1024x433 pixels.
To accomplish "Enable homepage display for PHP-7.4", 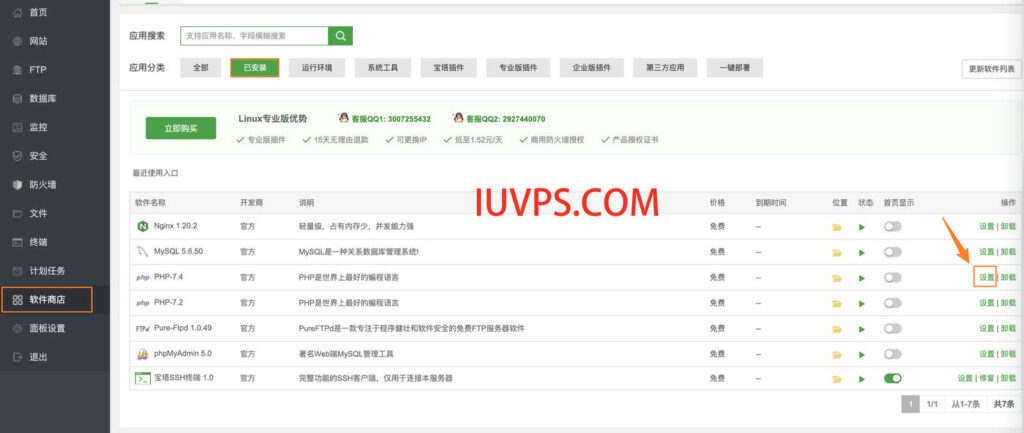I will (x=892, y=278).
